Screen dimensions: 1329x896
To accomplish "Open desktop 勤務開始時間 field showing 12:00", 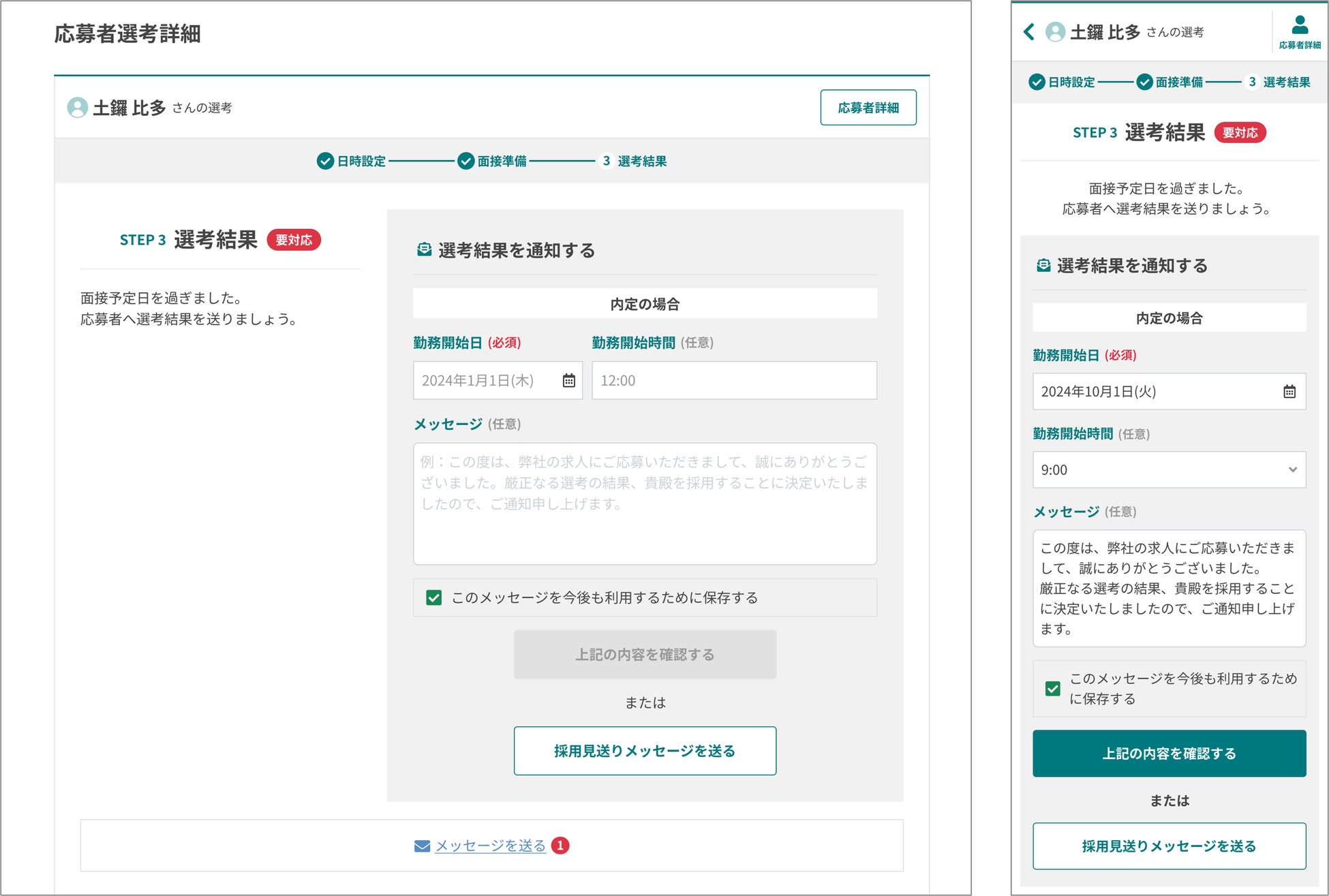I will [733, 380].
